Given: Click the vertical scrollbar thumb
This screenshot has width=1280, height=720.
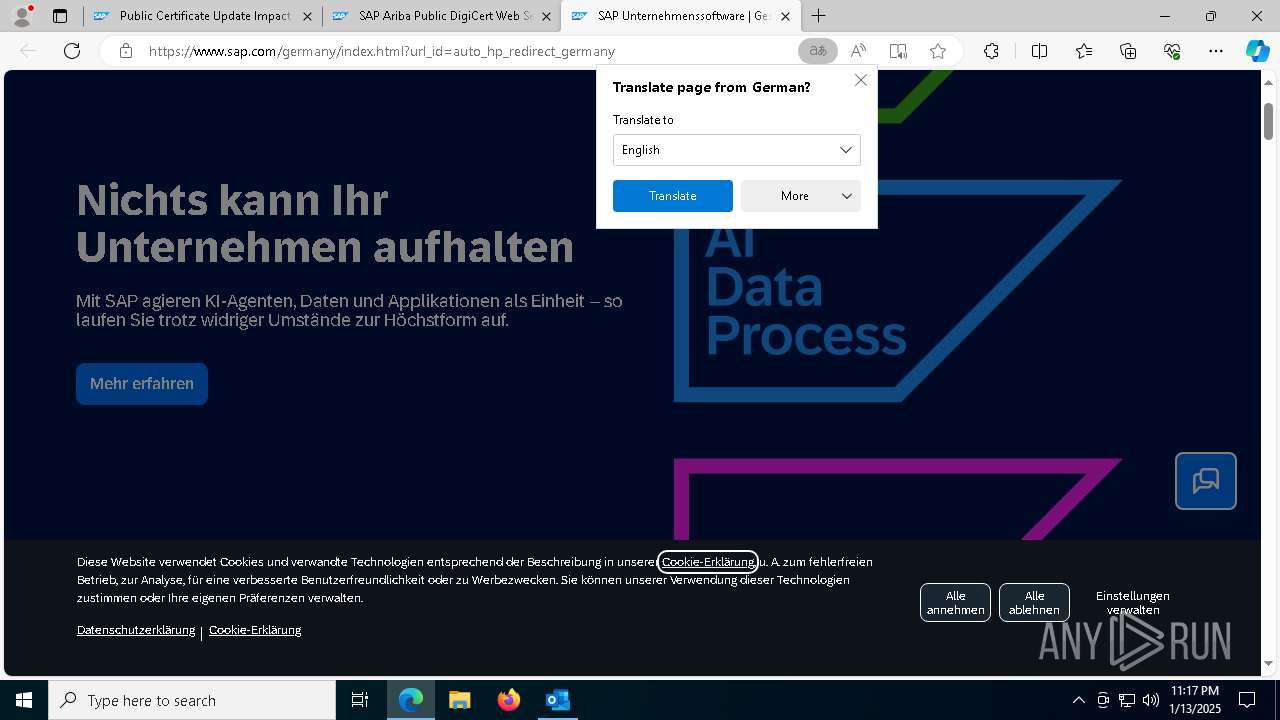Looking at the screenshot, I should [x=1269, y=121].
